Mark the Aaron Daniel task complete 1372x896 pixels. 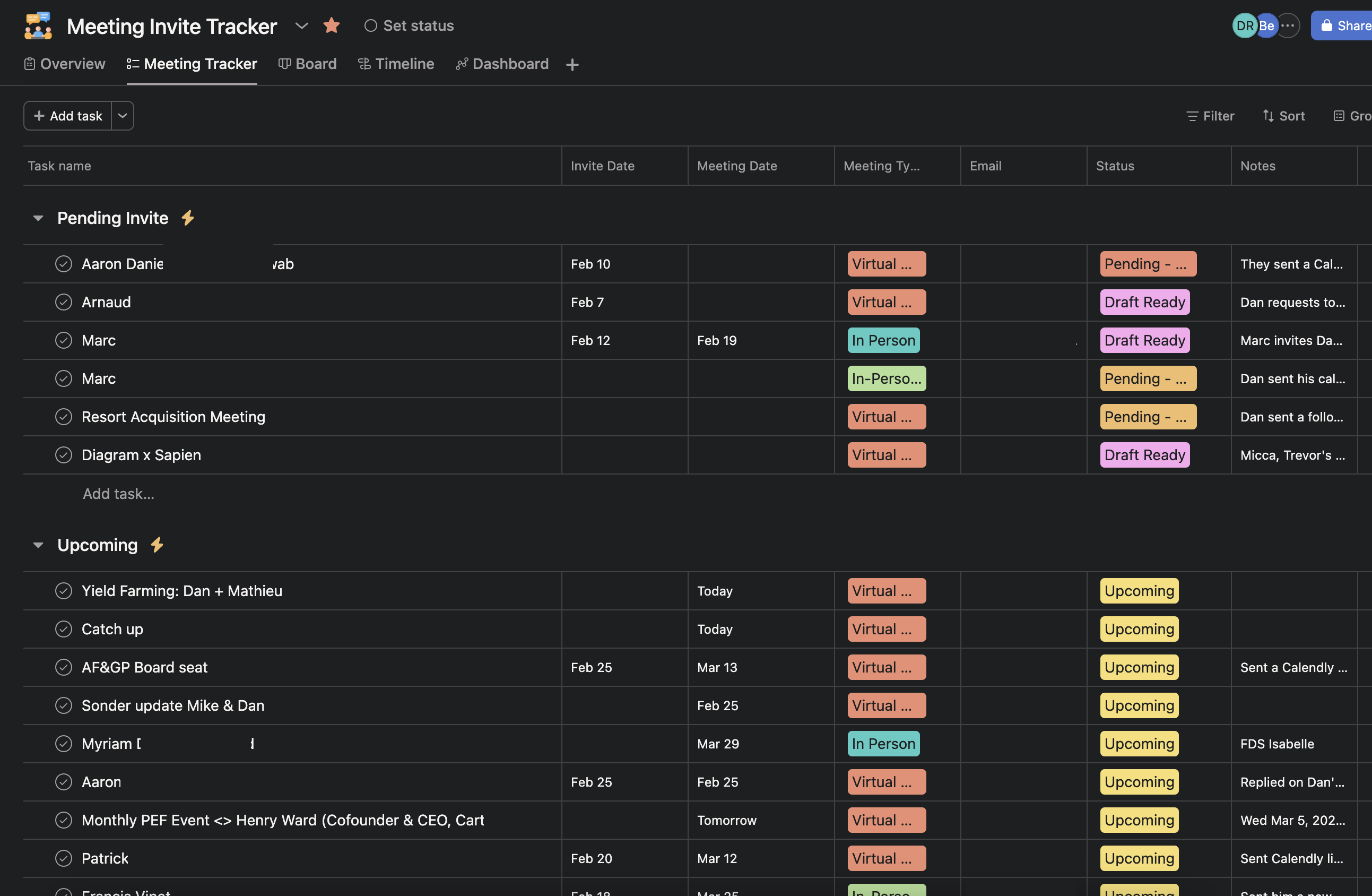[64, 264]
